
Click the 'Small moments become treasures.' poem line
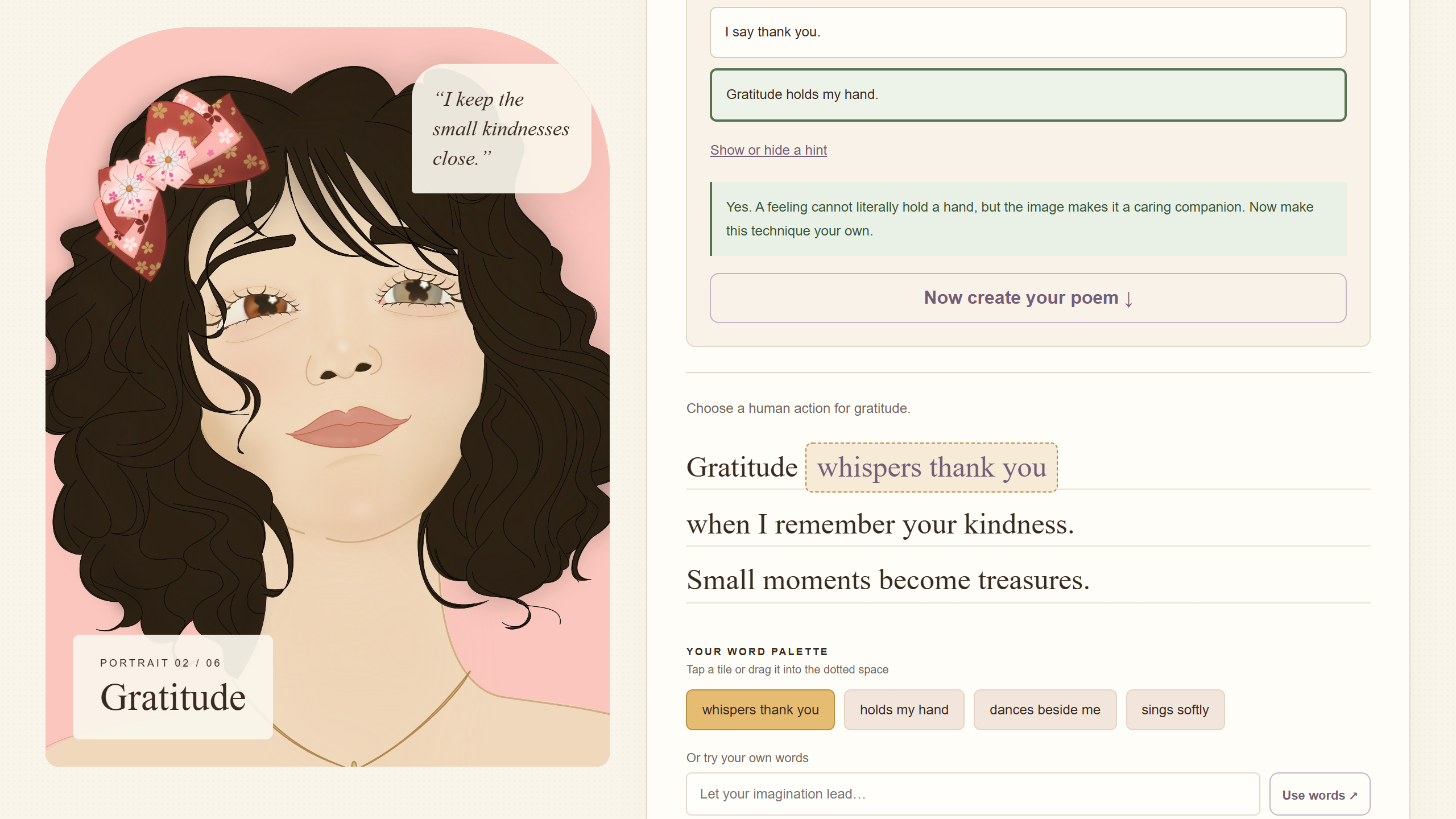pyautogui.click(x=888, y=580)
